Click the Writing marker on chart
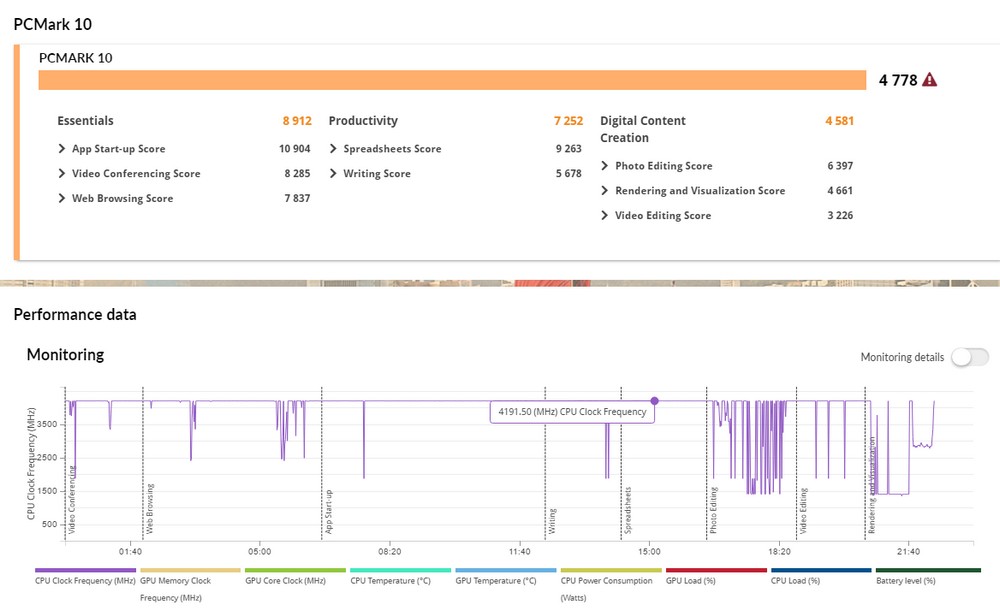 click(552, 520)
